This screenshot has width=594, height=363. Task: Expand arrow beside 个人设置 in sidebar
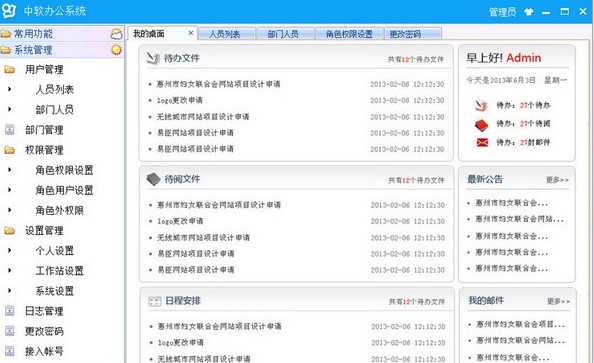click(10, 250)
